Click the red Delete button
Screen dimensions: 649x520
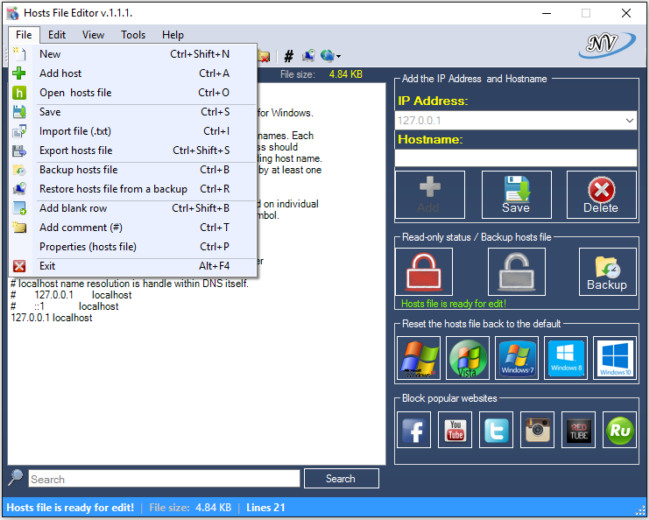point(601,194)
